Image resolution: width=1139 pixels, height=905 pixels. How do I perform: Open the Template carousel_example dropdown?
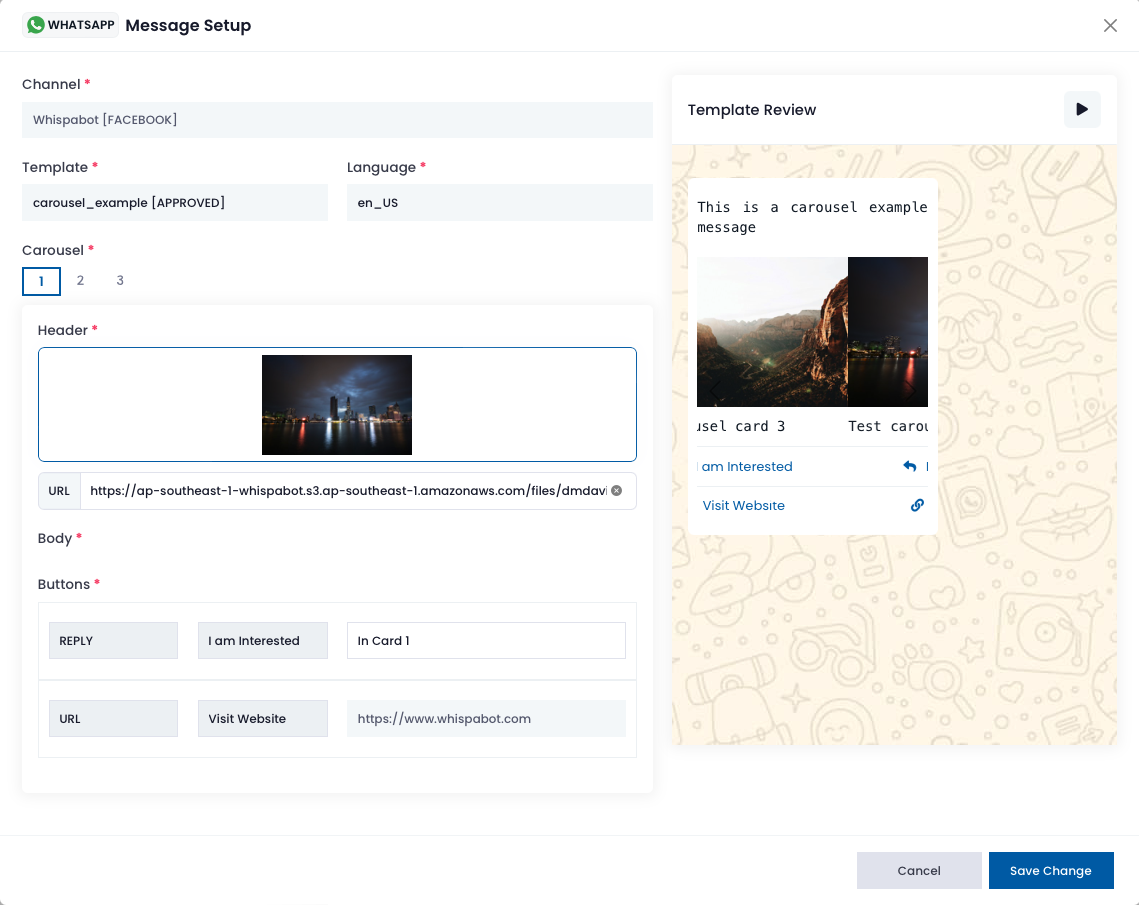pyautogui.click(x=174, y=203)
